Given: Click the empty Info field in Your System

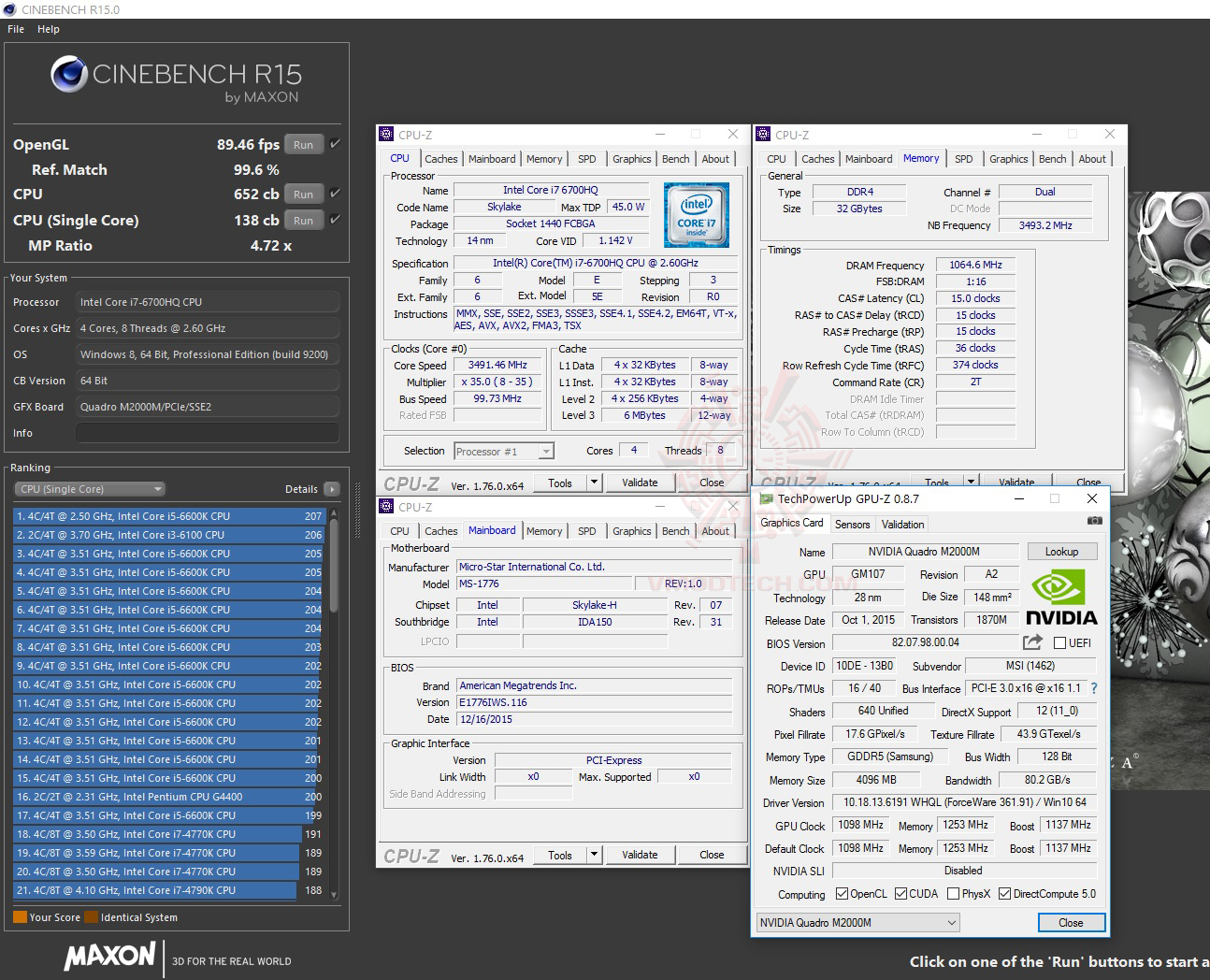Looking at the screenshot, I should pyautogui.click(x=207, y=433).
